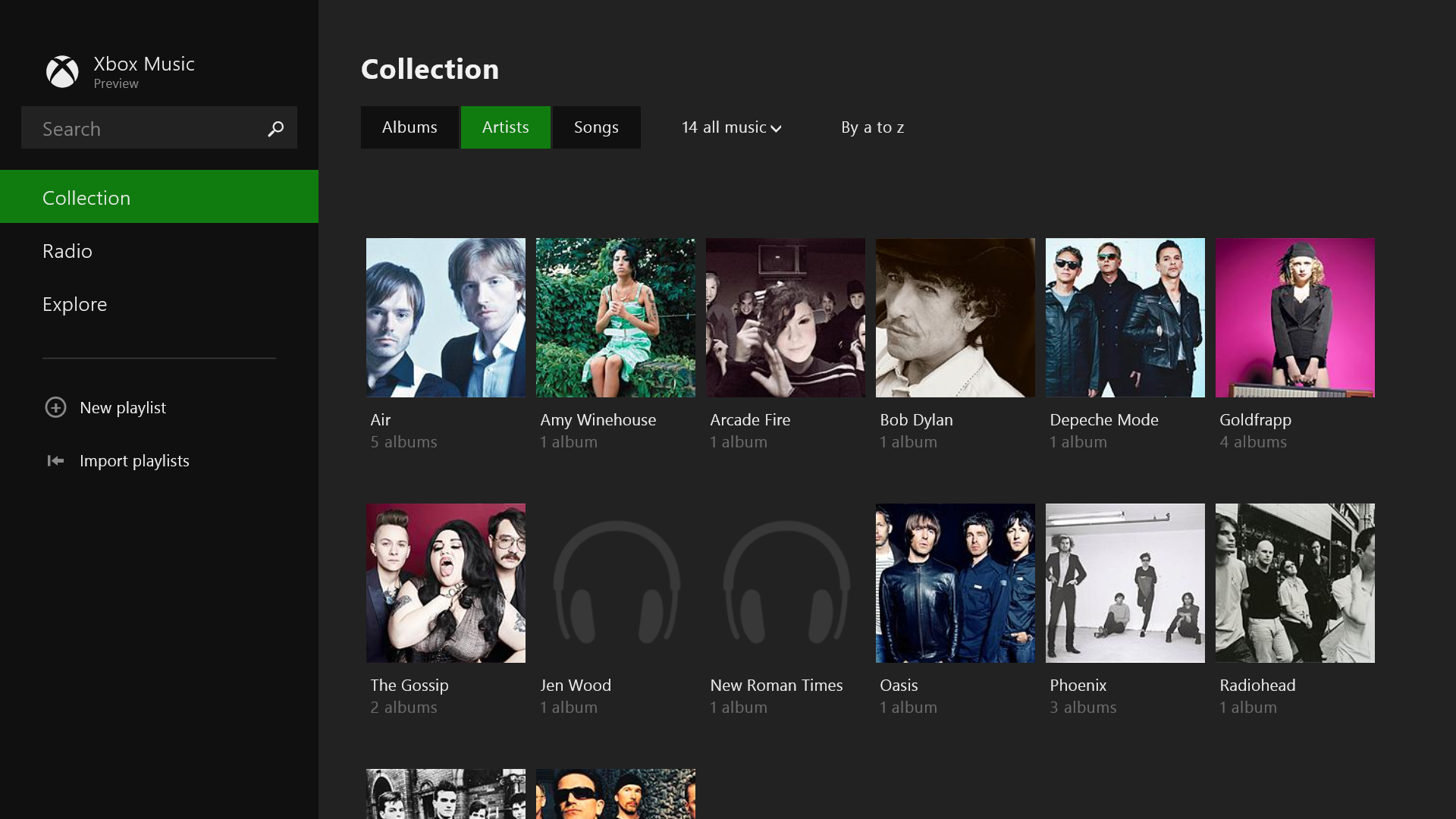Click the Xbox Music title text
1456x819 pixels.
(144, 64)
